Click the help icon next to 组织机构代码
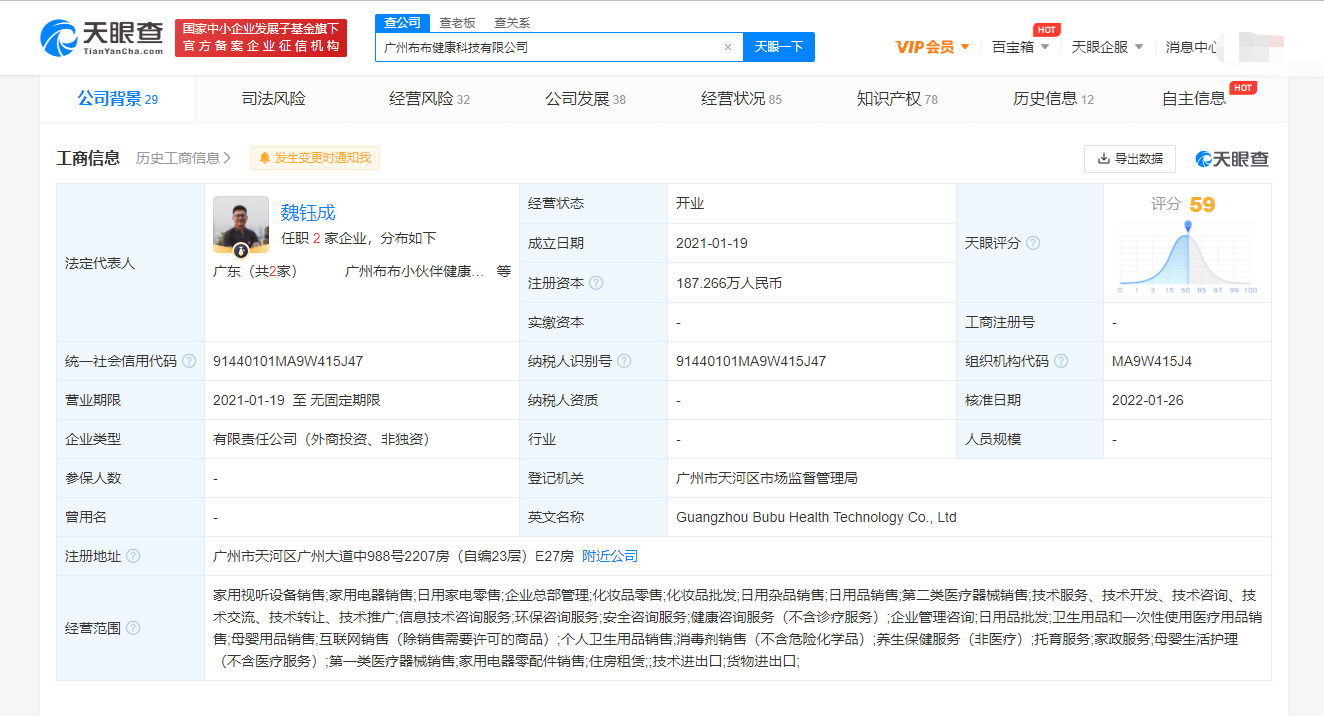The width and height of the screenshot is (1324, 716). click(1061, 361)
